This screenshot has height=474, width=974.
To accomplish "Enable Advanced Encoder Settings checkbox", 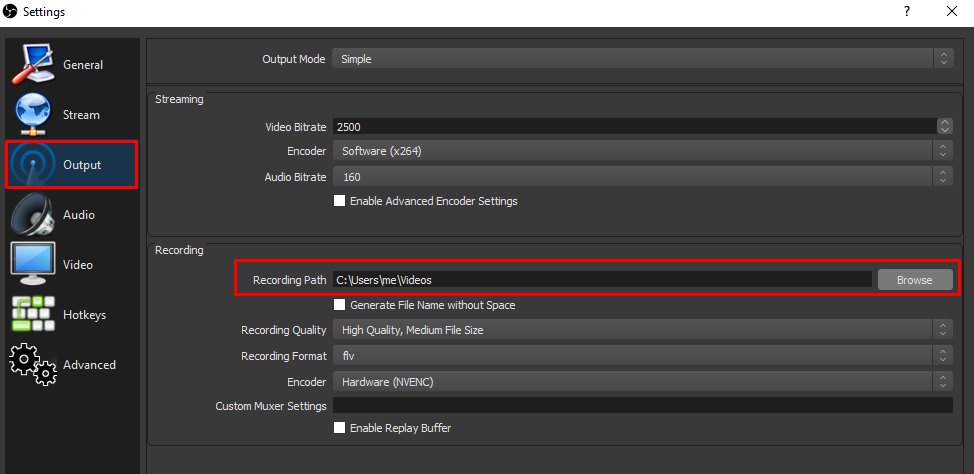I will (x=339, y=201).
